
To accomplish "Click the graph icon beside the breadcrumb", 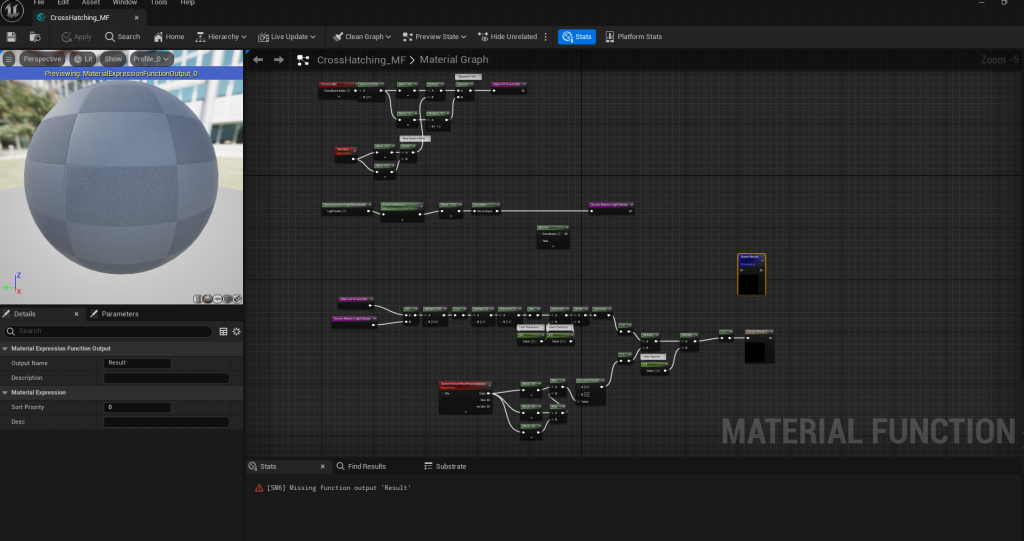I will pos(303,60).
